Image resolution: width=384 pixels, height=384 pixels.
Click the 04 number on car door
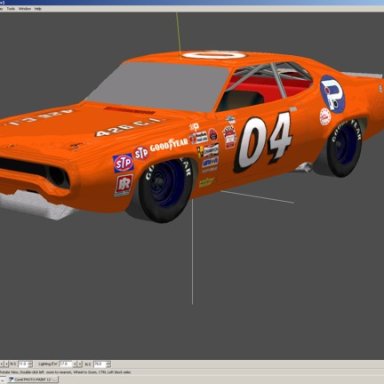coord(263,142)
